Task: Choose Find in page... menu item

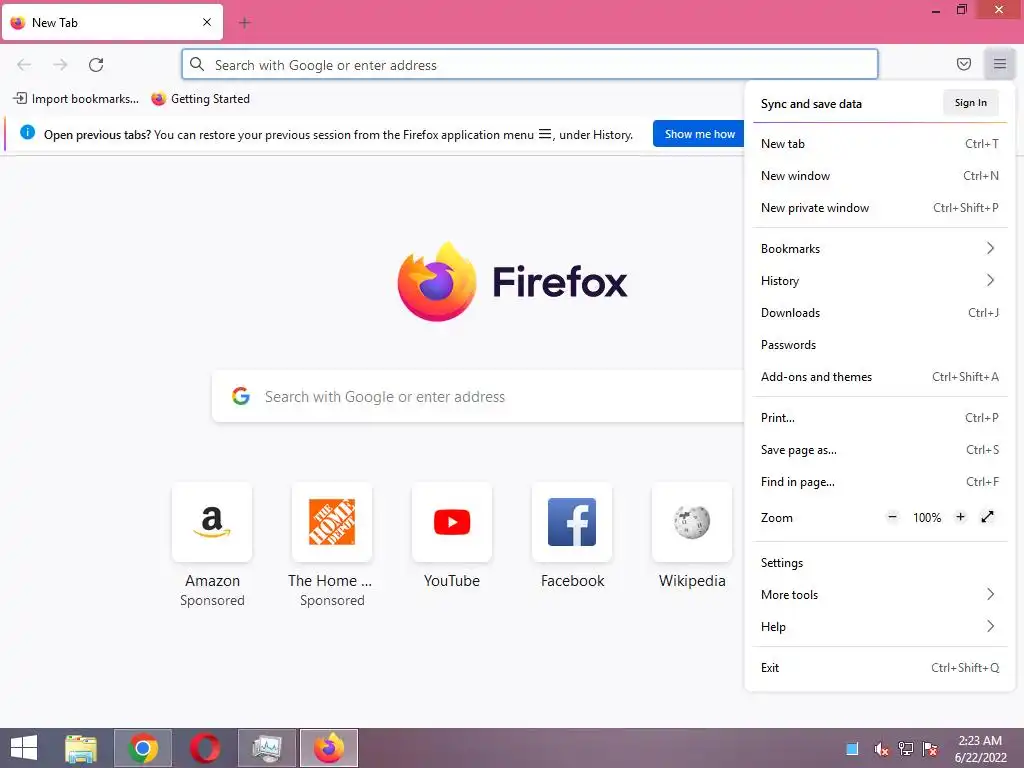Action: [x=879, y=482]
